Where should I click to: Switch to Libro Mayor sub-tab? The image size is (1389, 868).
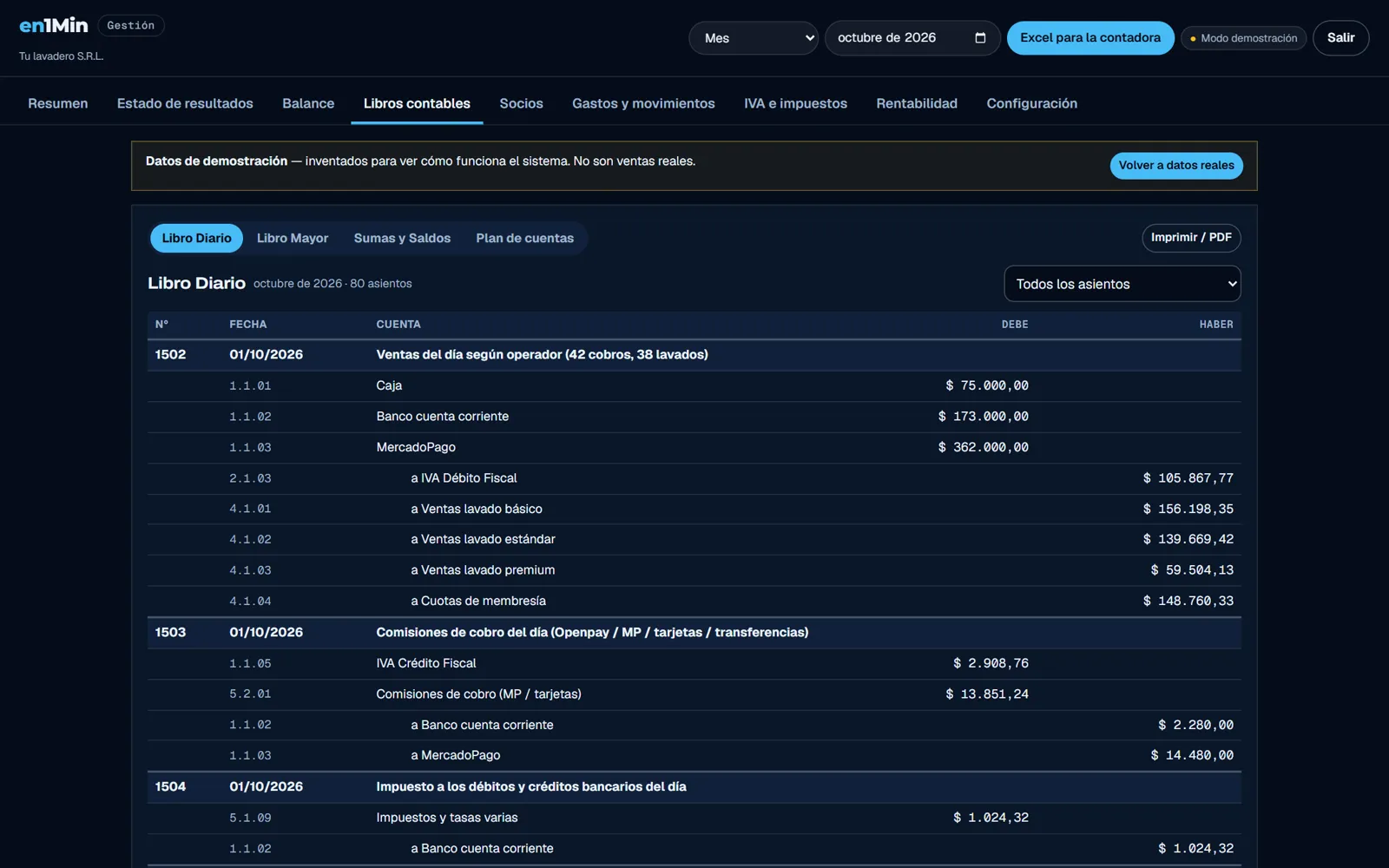(x=293, y=238)
